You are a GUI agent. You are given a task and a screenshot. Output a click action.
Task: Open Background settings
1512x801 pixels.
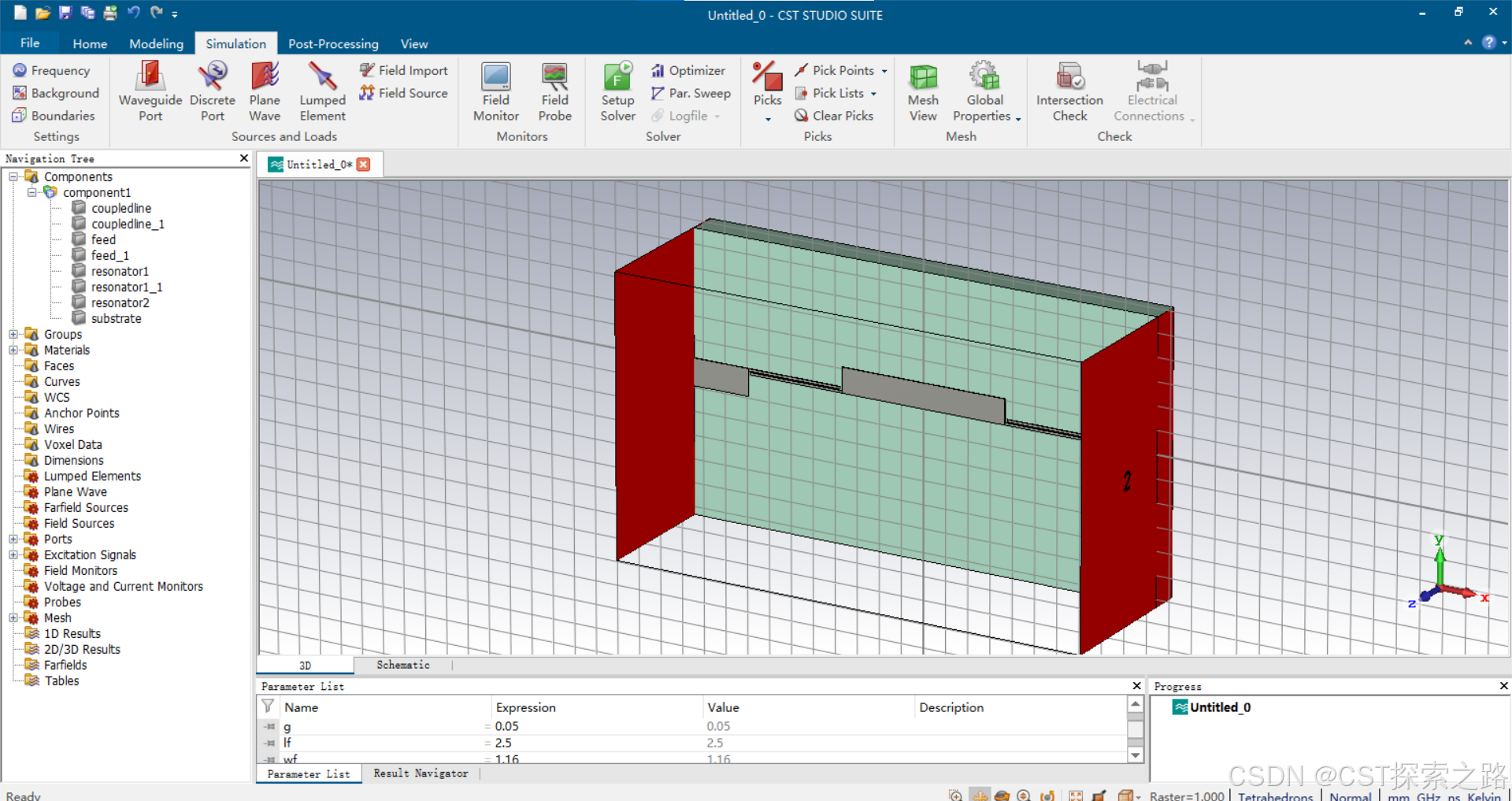click(x=56, y=93)
